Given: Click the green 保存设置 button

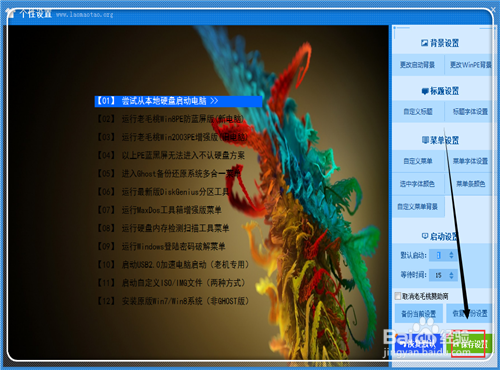Looking at the screenshot, I should click(x=470, y=344).
